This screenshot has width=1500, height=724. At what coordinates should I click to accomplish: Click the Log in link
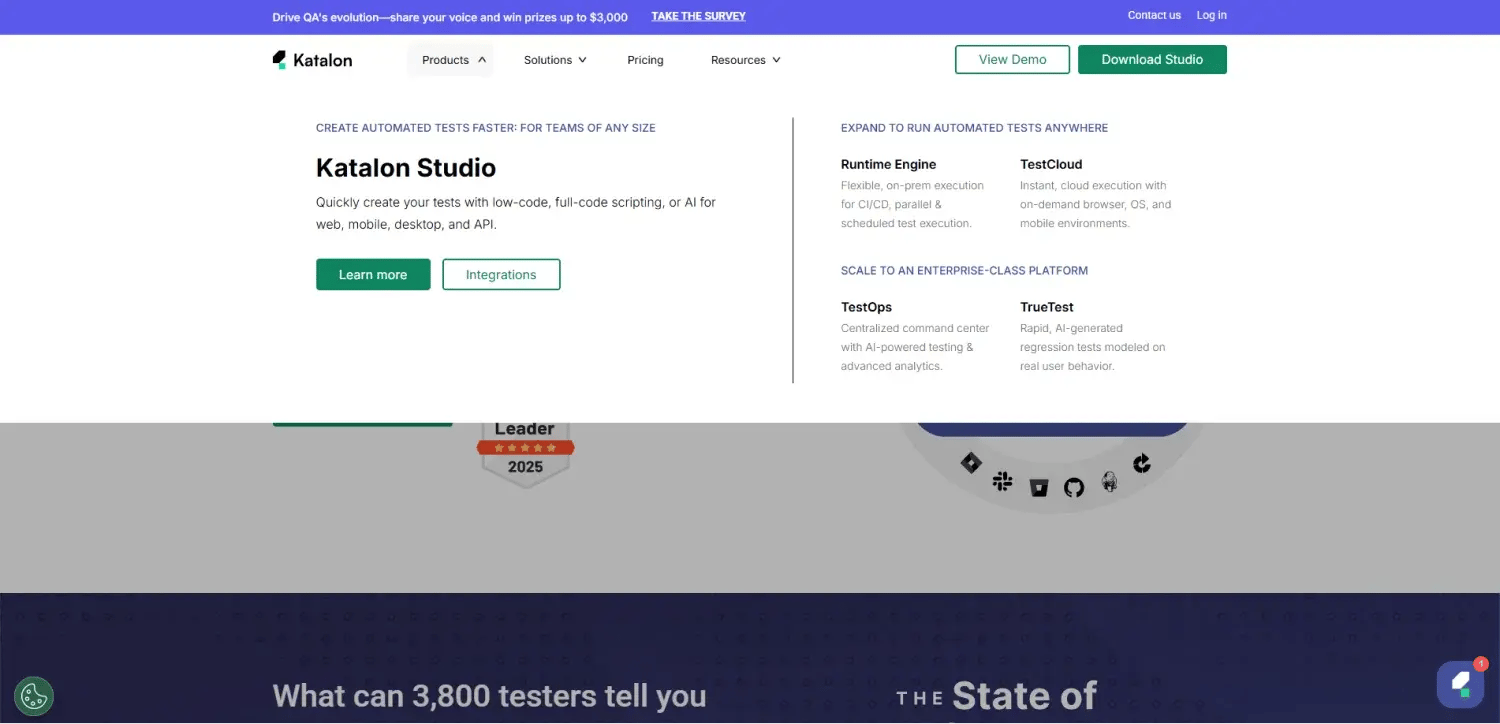tap(1211, 15)
